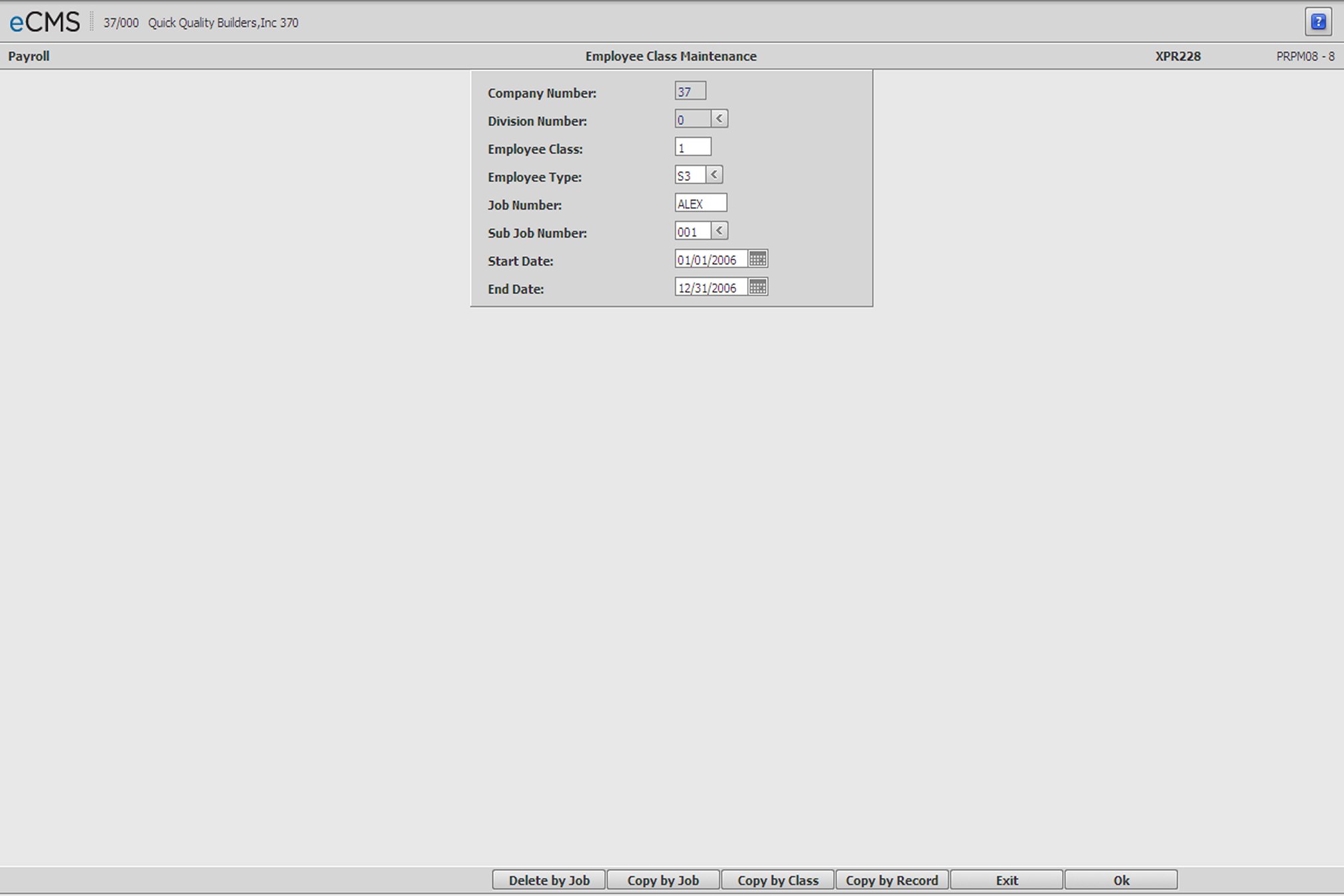Click the Start Date input field
This screenshot has height=896, width=1344.
pos(708,260)
